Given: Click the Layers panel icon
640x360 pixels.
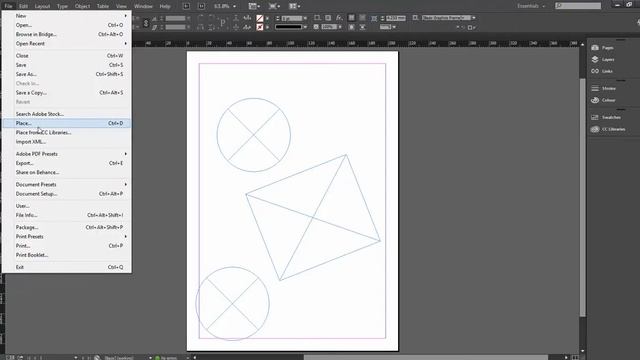Looking at the screenshot, I should pyautogui.click(x=595, y=60).
